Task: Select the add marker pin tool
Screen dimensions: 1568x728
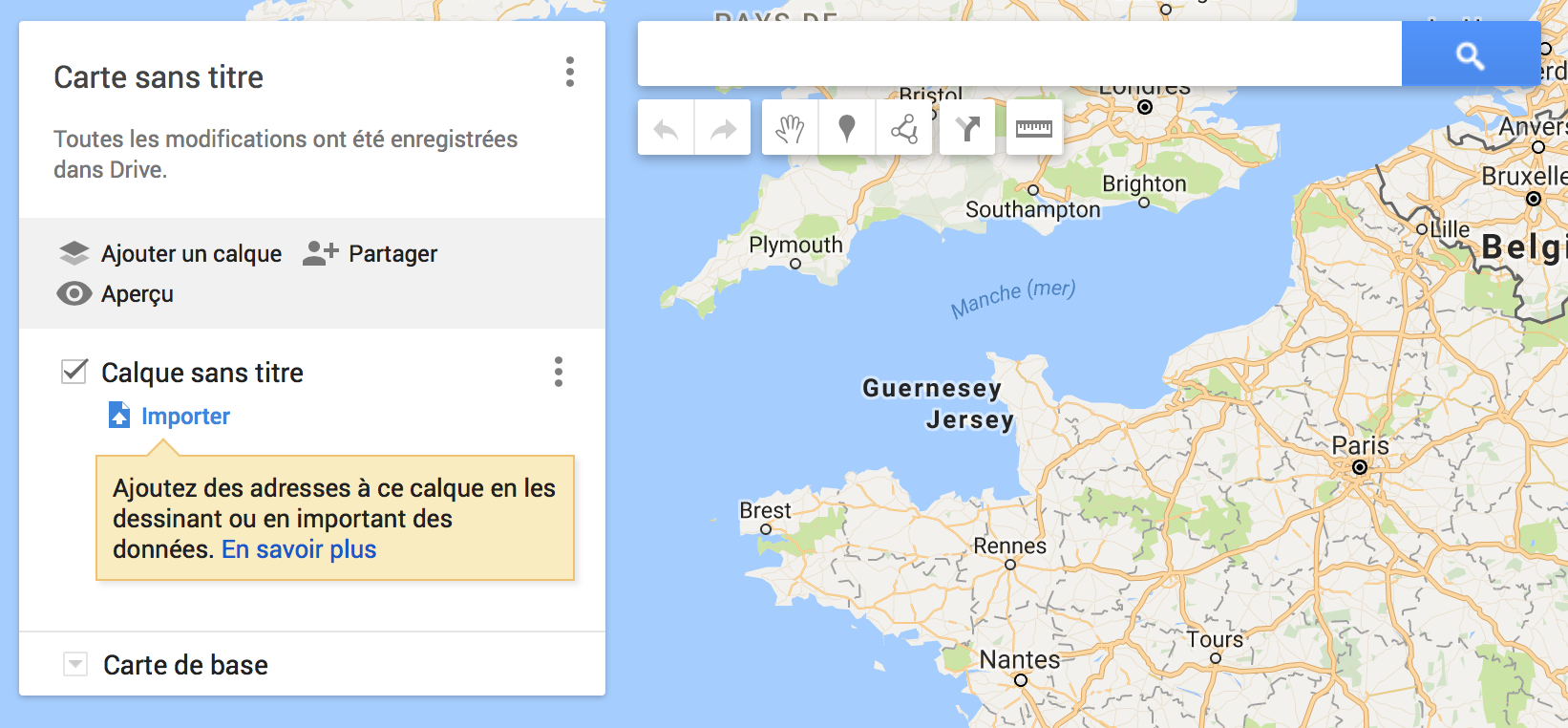Action: tap(847, 128)
